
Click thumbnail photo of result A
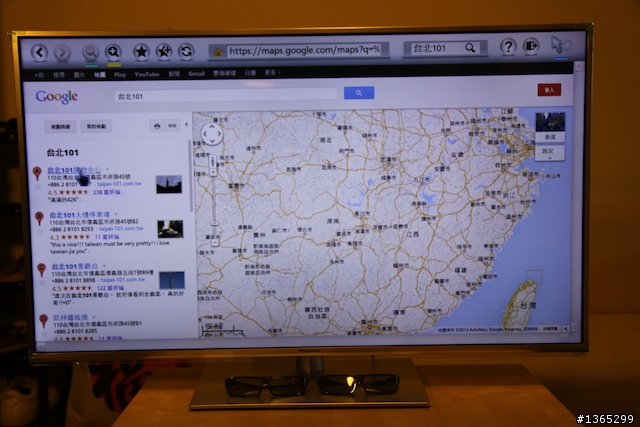click(169, 185)
